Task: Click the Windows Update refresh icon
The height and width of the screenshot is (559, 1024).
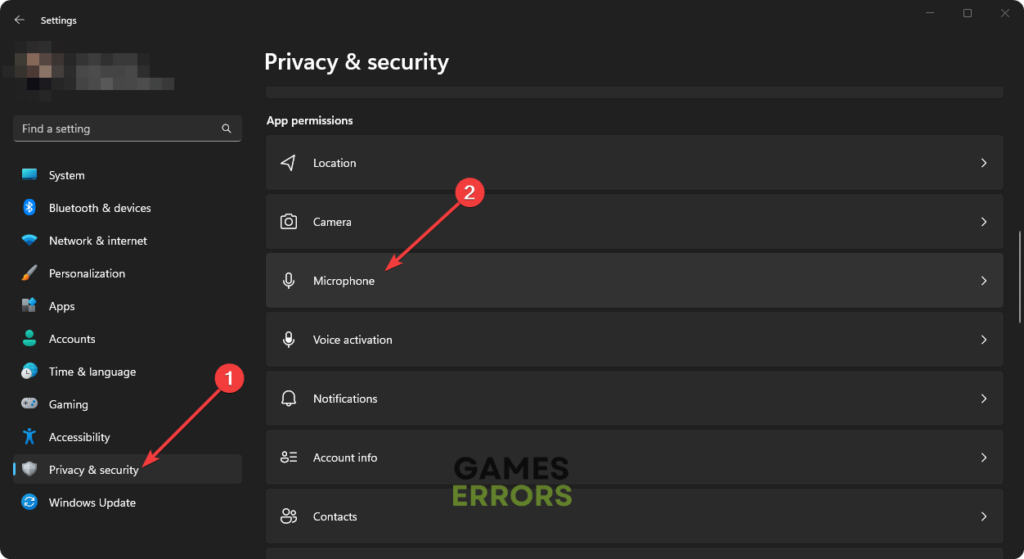Action: pos(30,503)
